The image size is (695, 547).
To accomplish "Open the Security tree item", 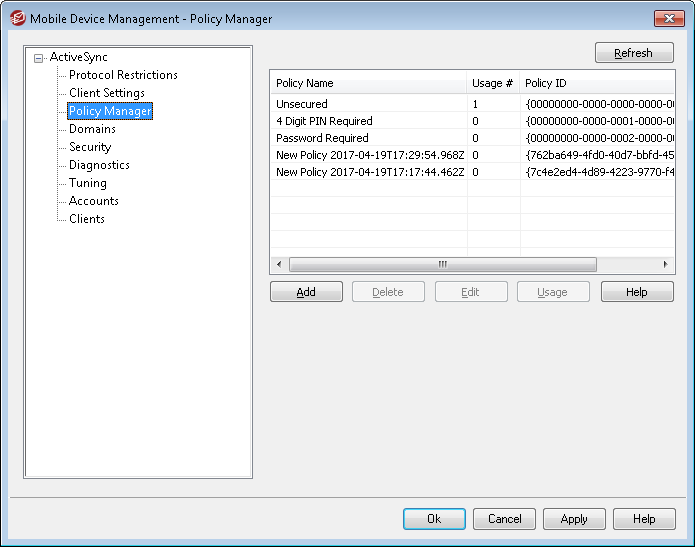I will click(x=90, y=147).
